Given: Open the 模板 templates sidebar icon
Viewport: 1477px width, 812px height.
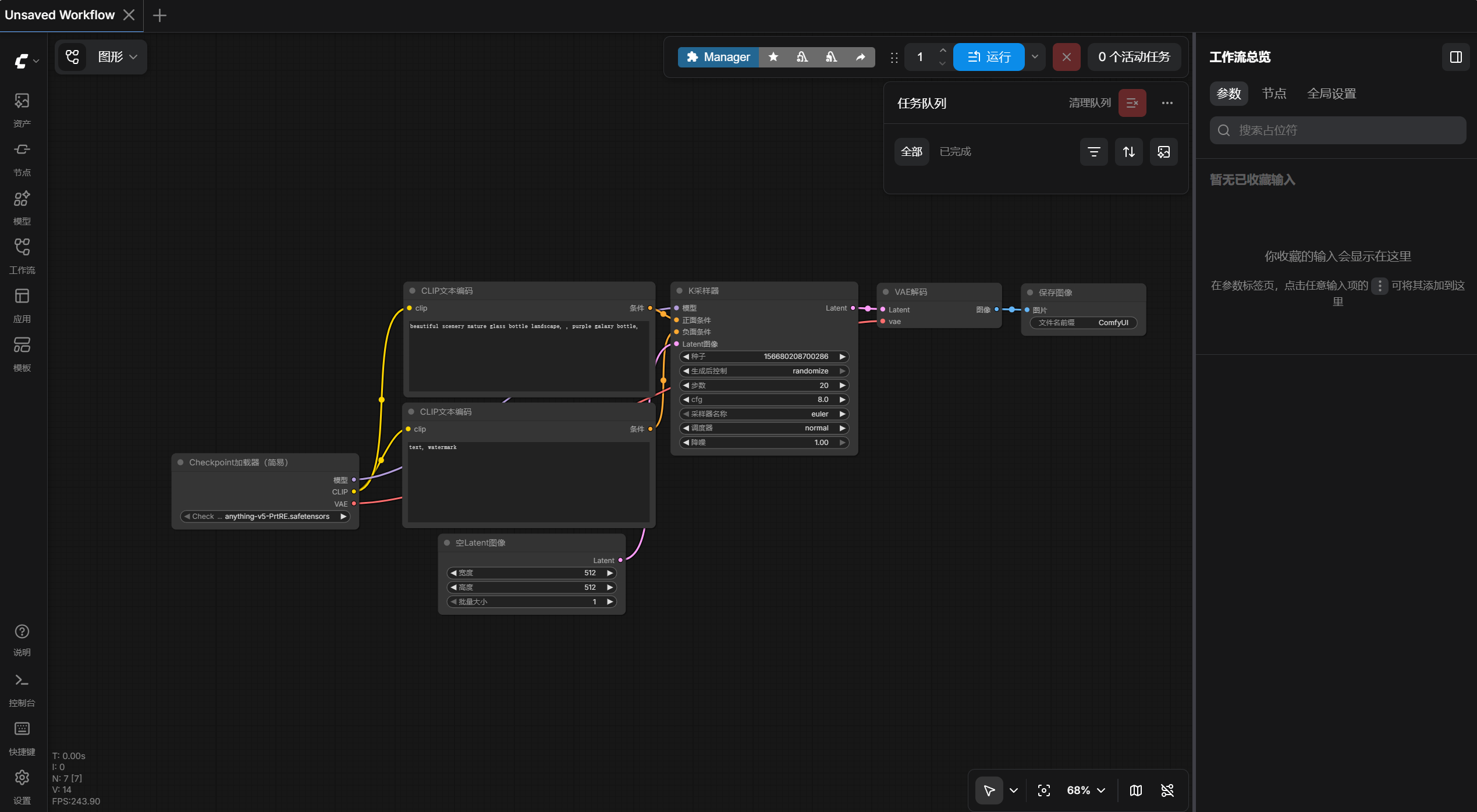Looking at the screenshot, I should point(22,354).
